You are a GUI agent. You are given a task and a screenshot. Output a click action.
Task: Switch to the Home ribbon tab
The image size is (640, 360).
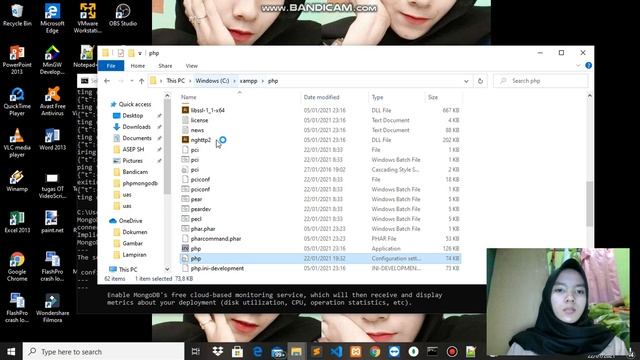[x=138, y=66]
